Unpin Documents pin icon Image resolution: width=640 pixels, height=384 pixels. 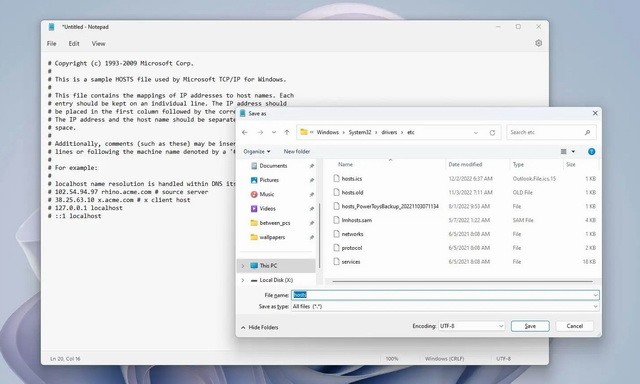(x=312, y=166)
